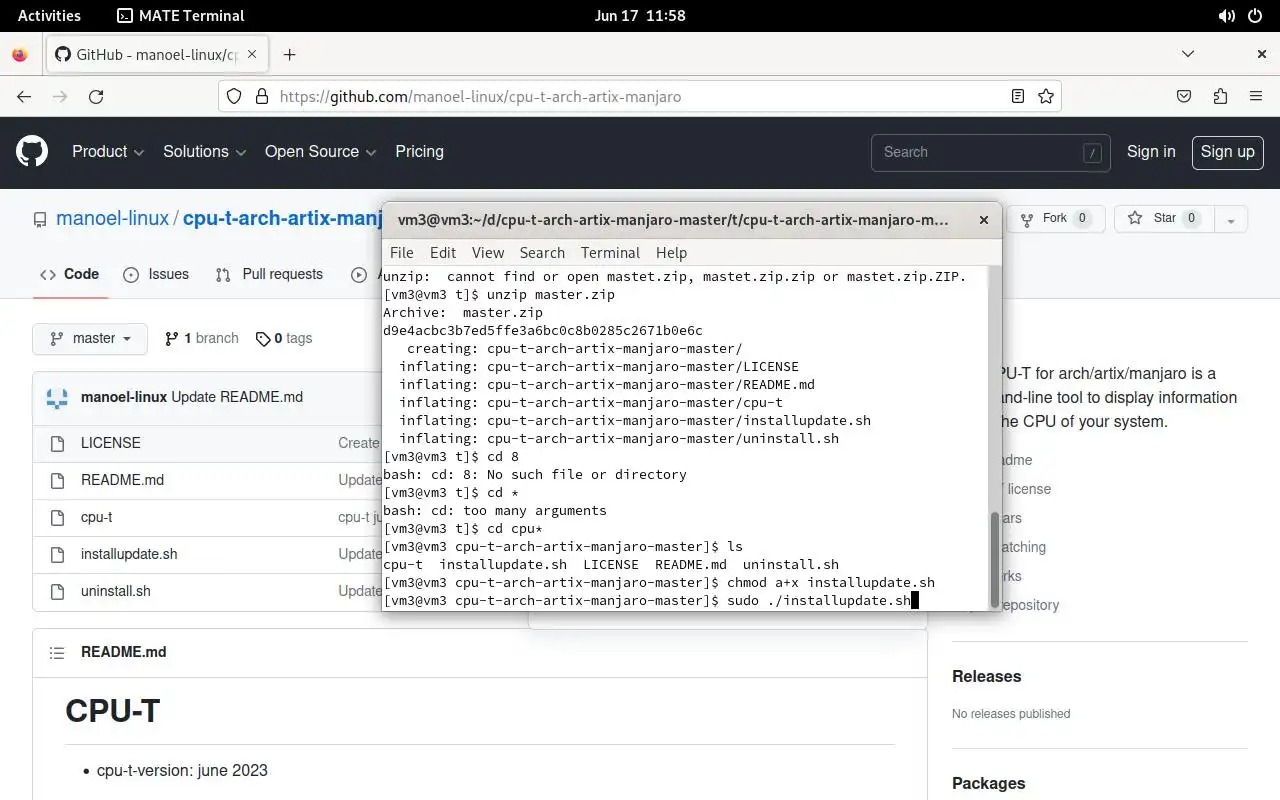The image size is (1280, 800).
Task: Open terminal File menu
Action: (x=401, y=253)
